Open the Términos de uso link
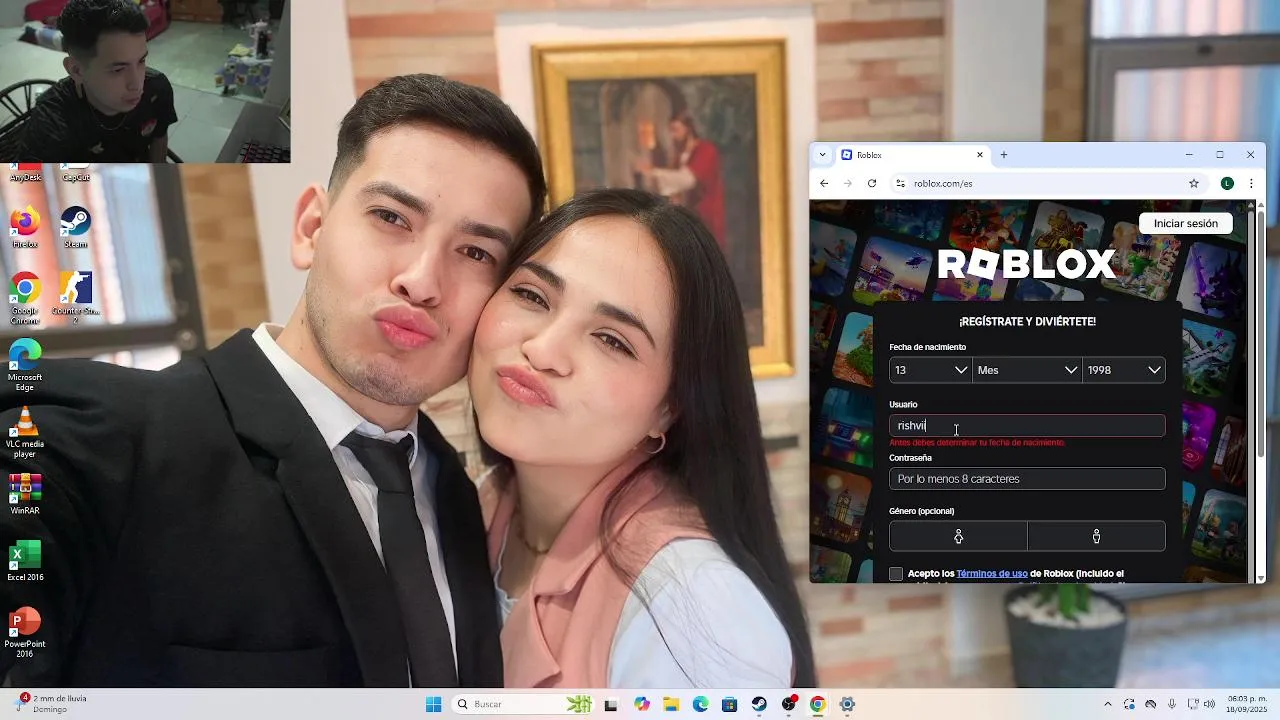The width and height of the screenshot is (1280, 720). (x=992, y=574)
